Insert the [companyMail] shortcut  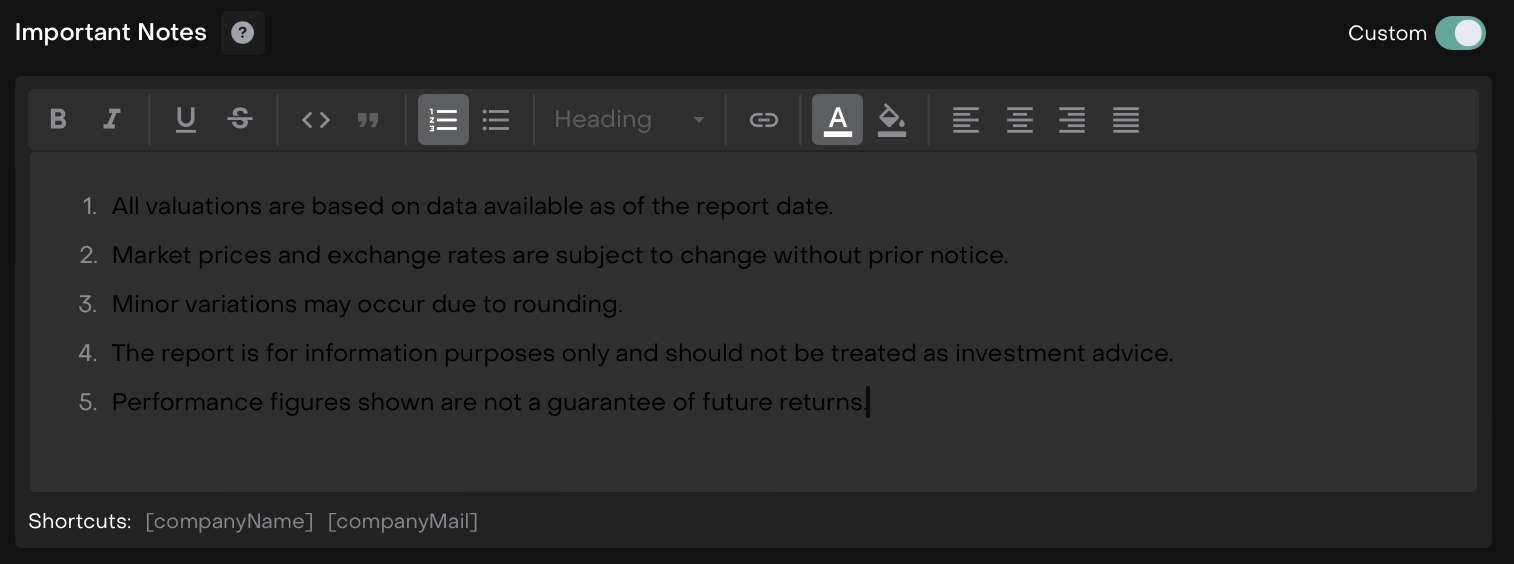tap(403, 521)
